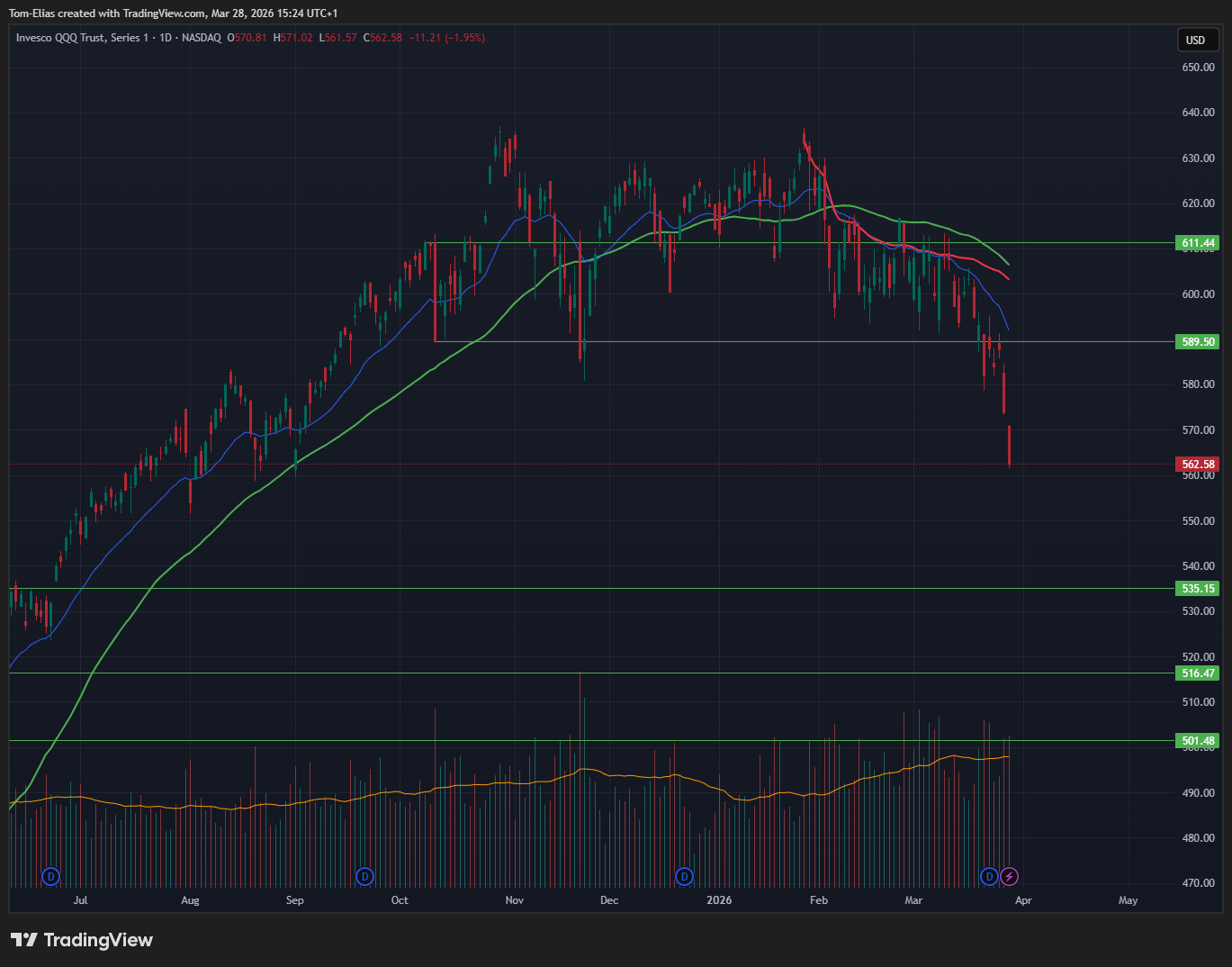Click the May label on time axis
1232x967 pixels.
point(1128,900)
